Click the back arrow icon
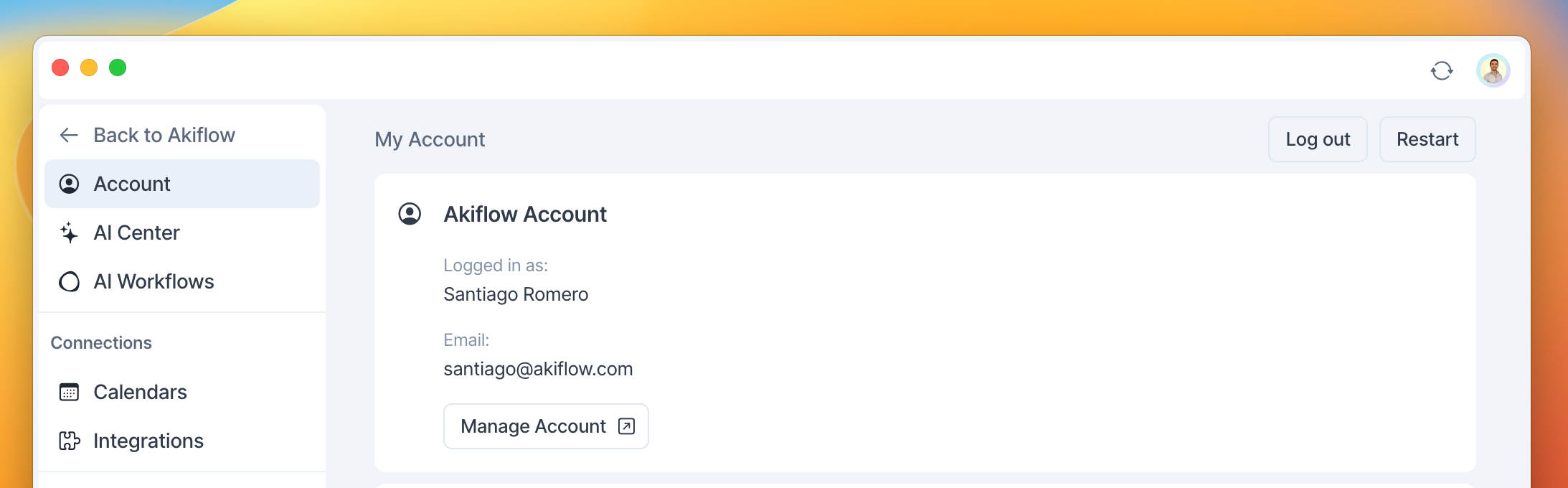 (69, 135)
